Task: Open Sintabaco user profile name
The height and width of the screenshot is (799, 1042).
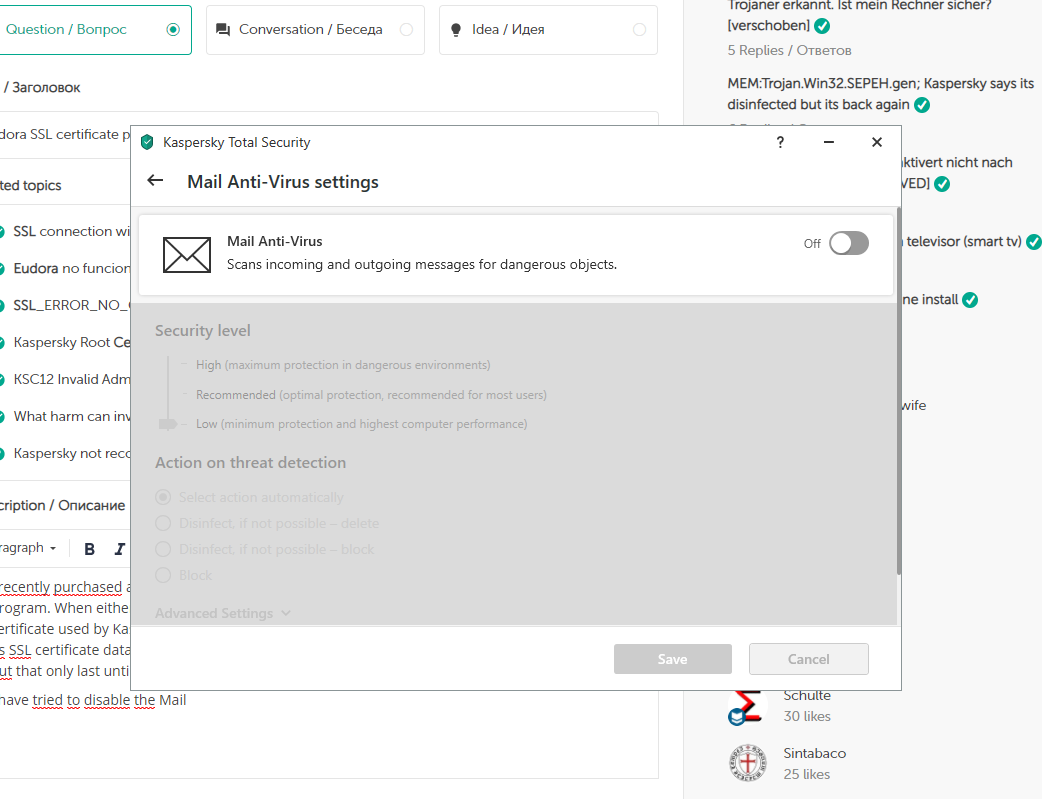Action: [x=815, y=753]
